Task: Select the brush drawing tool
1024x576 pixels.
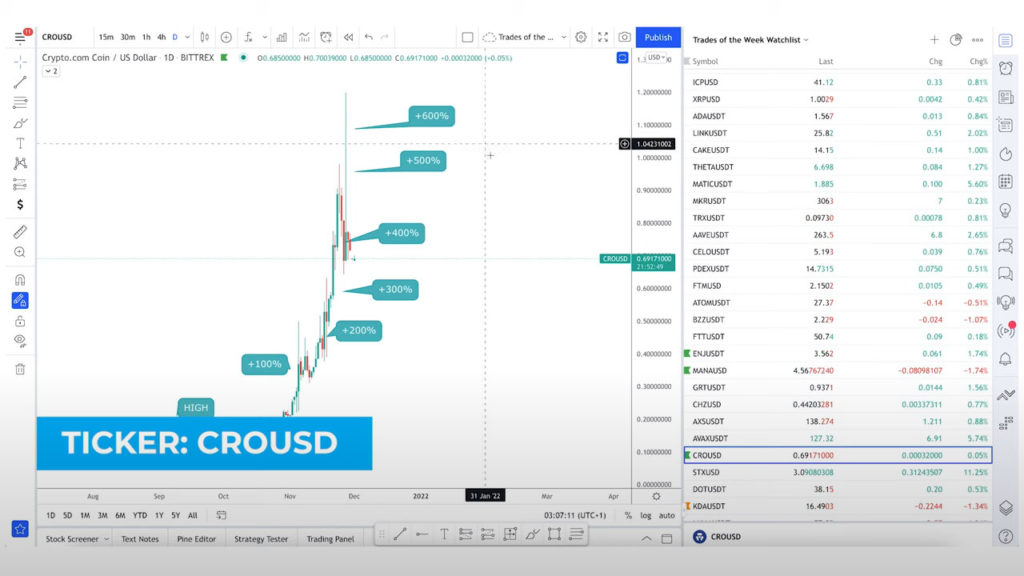Action: tap(20, 123)
